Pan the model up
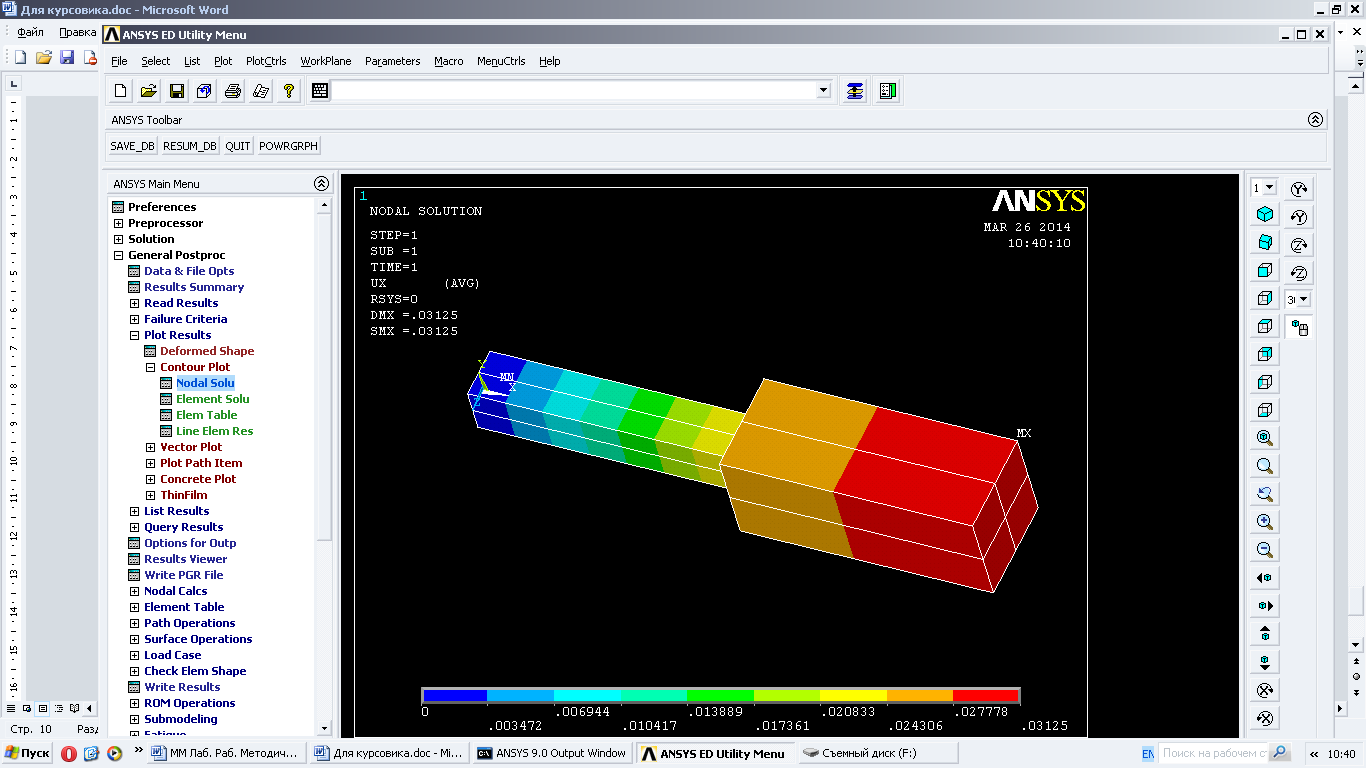 (x=1265, y=634)
